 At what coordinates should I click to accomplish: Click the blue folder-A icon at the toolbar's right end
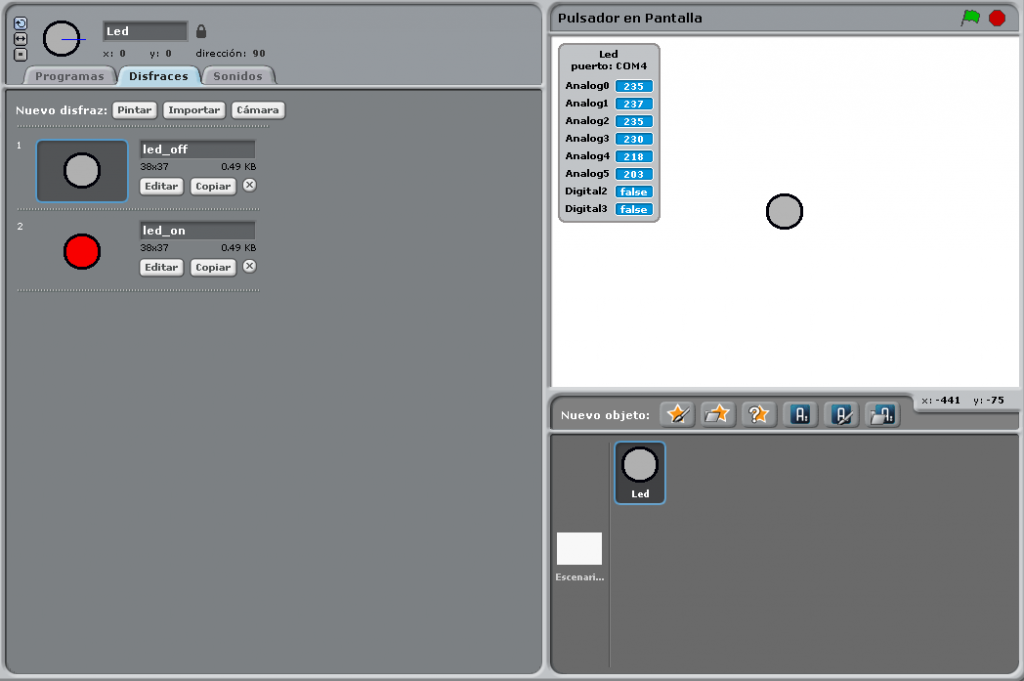click(x=881, y=414)
